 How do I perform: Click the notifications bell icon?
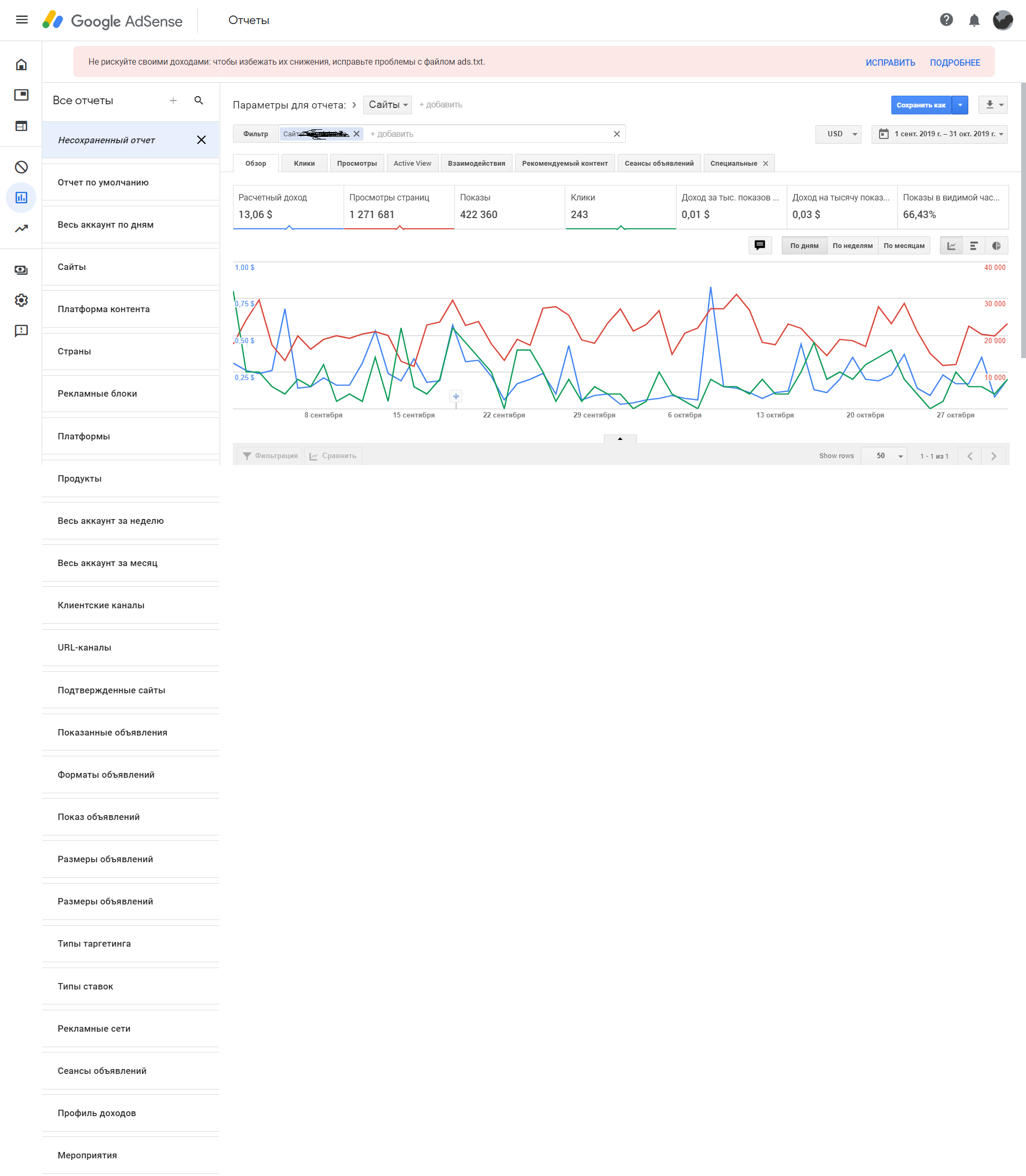pos(973,21)
